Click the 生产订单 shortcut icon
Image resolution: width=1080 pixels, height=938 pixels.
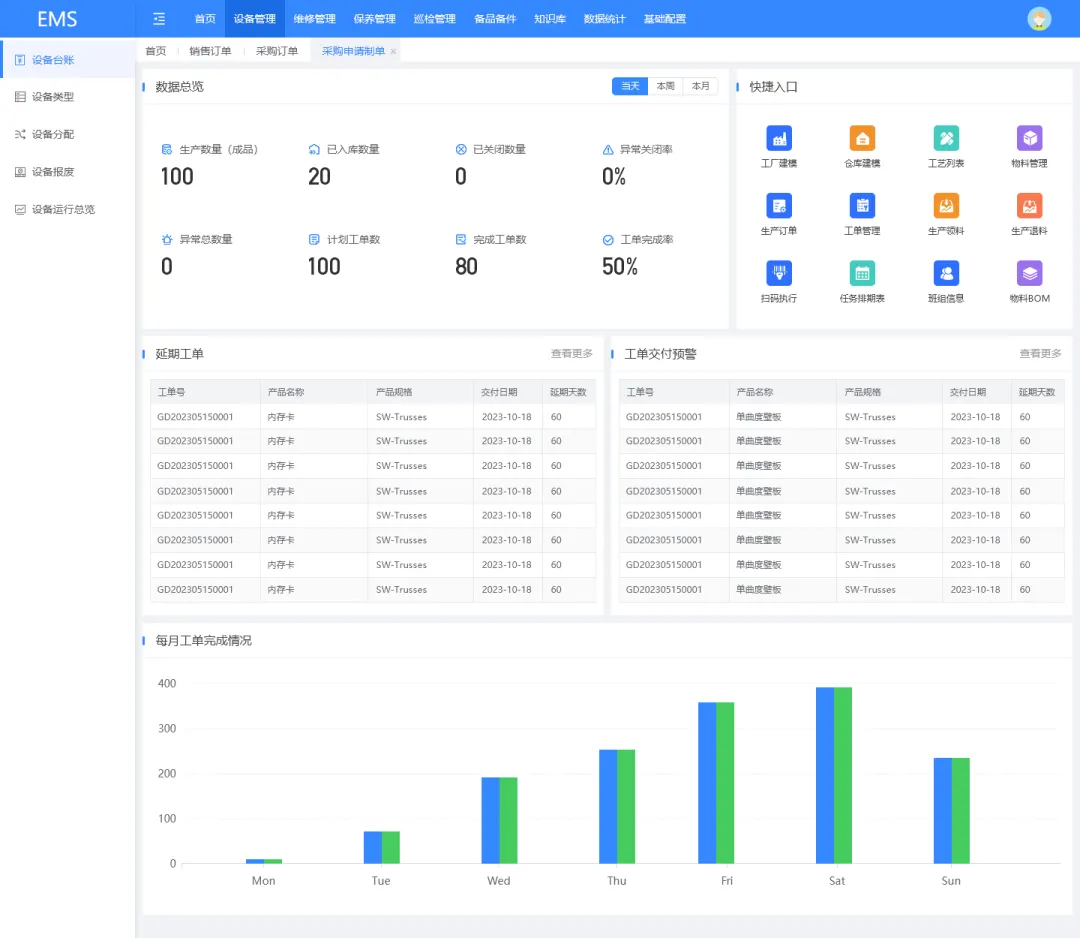point(779,206)
